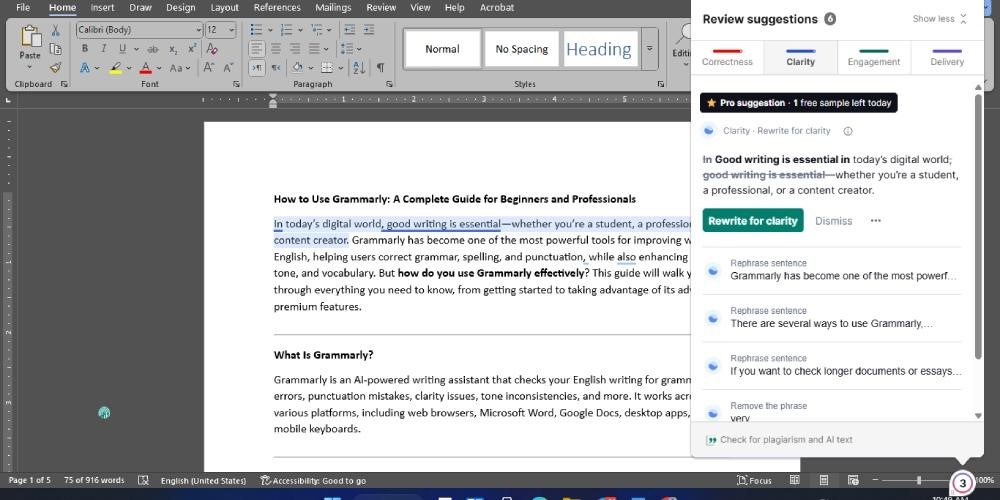Switch to Delivery suggestions tab
This screenshot has height=500, width=1000.
coord(947,57)
